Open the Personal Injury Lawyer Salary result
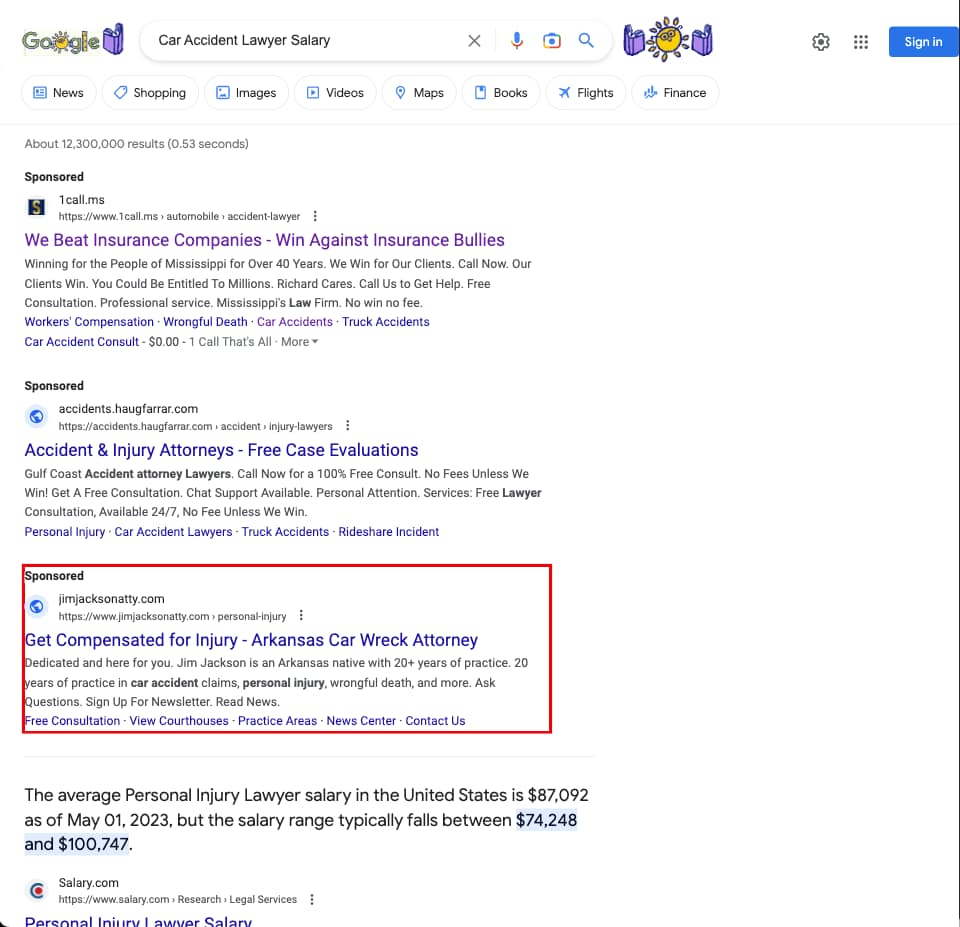Screen dimensions: 960x927 tap(138, 920)
